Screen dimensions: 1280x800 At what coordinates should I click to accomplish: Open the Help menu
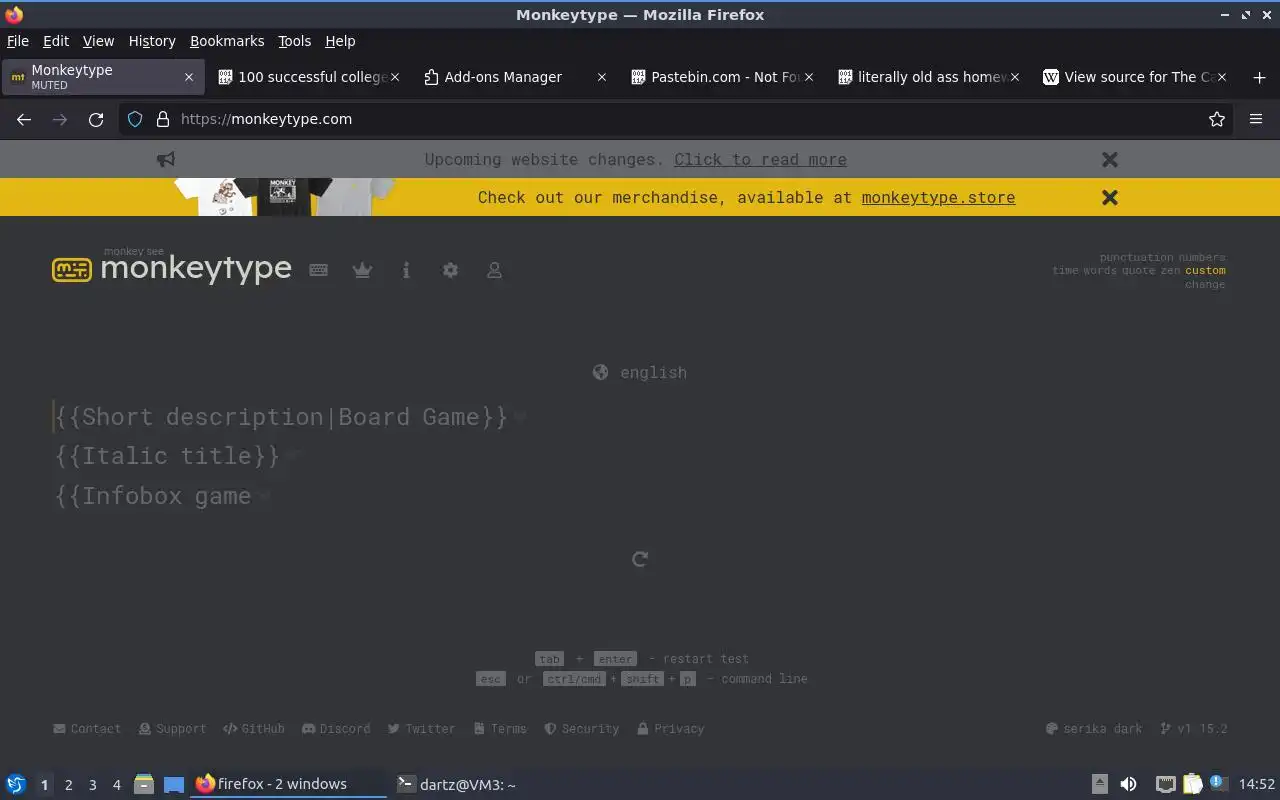tap(340, 41)
